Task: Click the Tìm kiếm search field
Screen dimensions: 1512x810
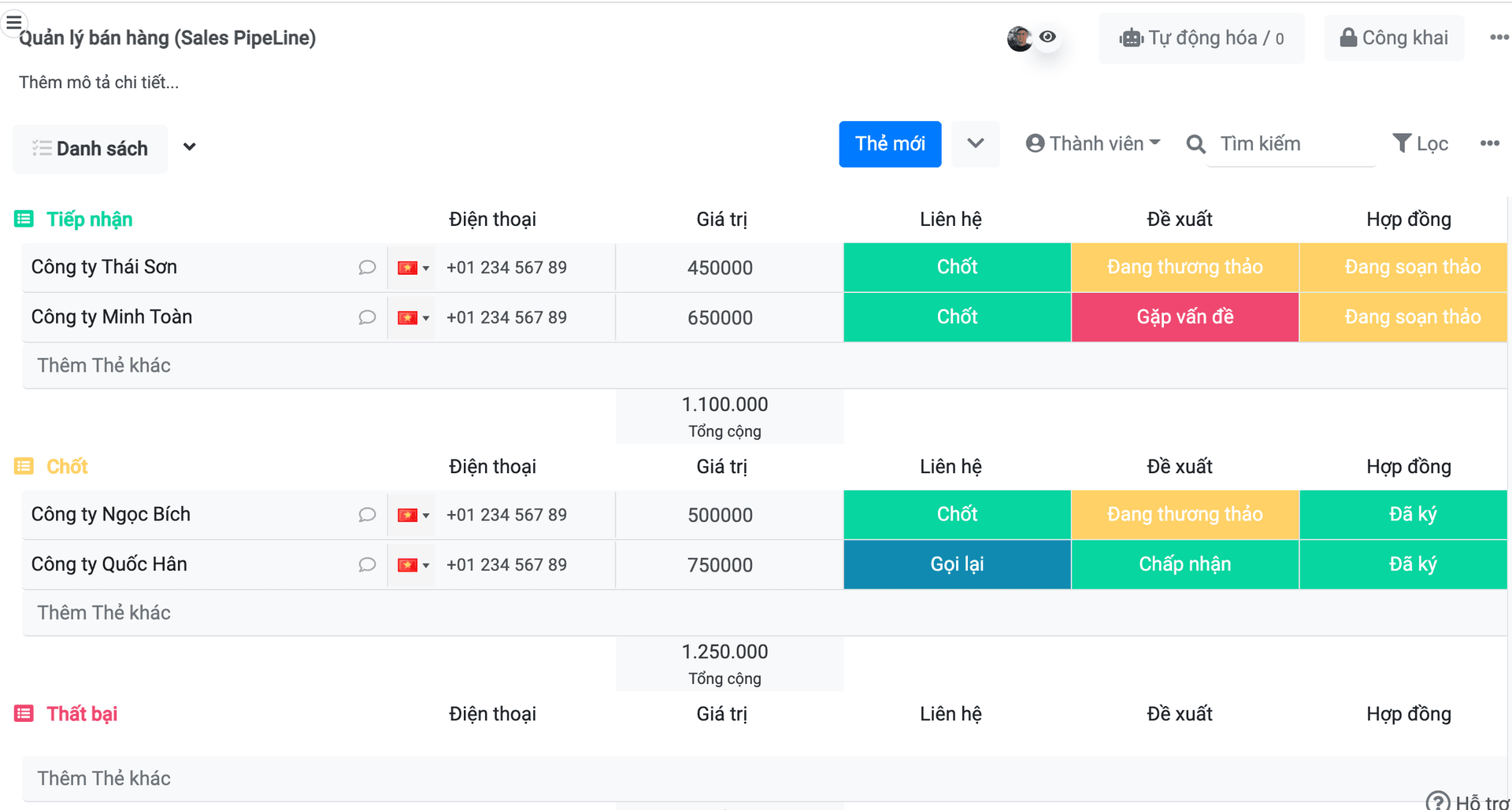Action: [1291, 144]
